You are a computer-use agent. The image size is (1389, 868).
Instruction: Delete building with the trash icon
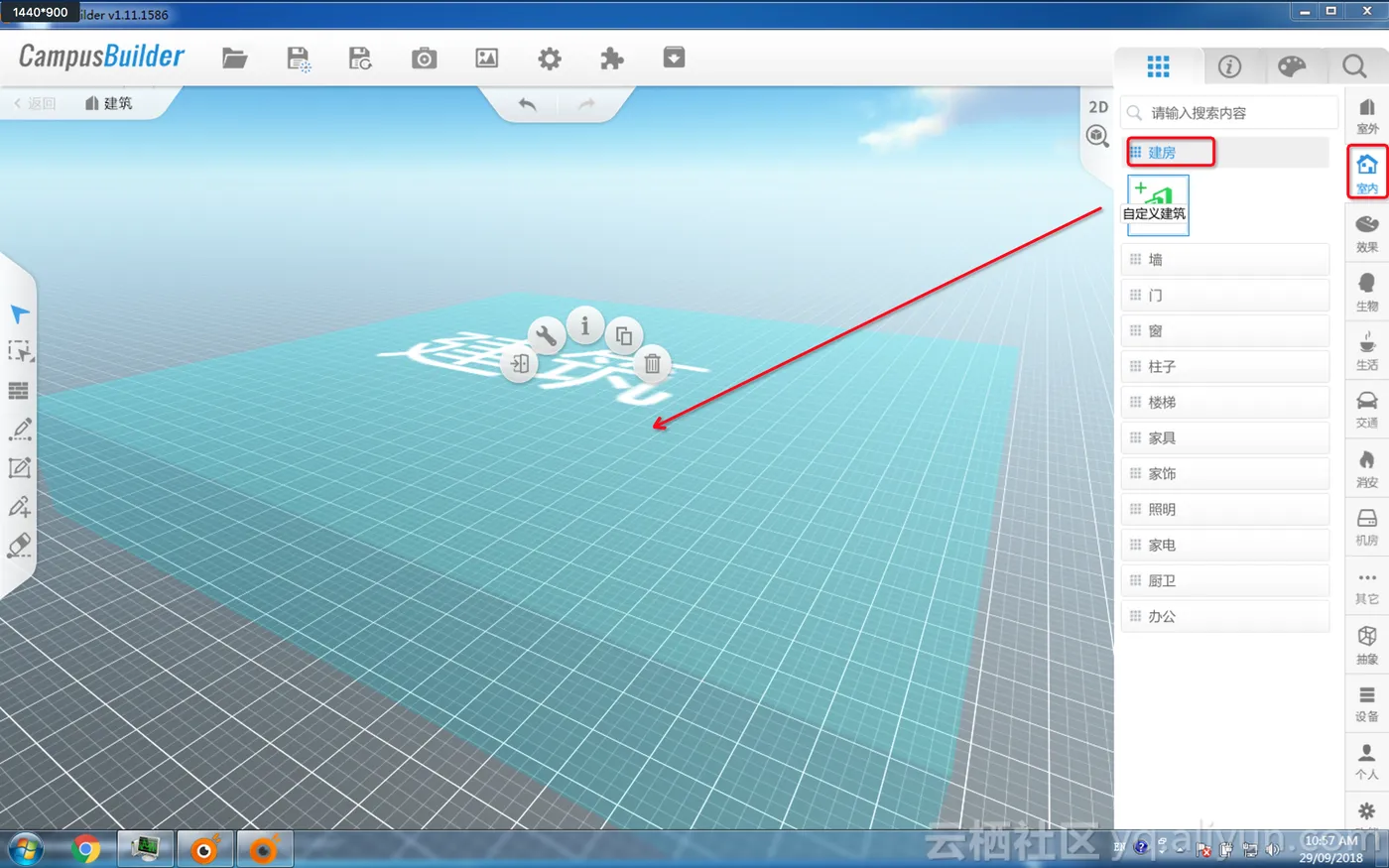[x=652, y=364]
